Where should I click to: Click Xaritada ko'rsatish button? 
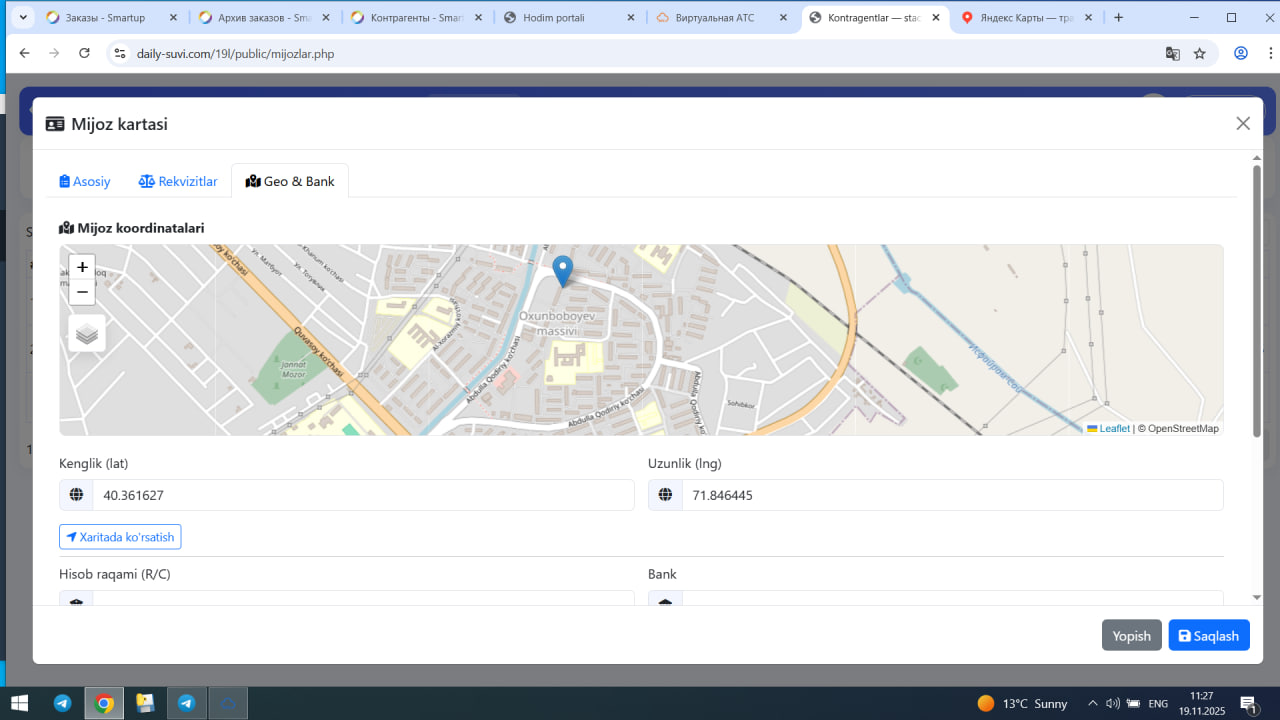[x=120, y=537]
